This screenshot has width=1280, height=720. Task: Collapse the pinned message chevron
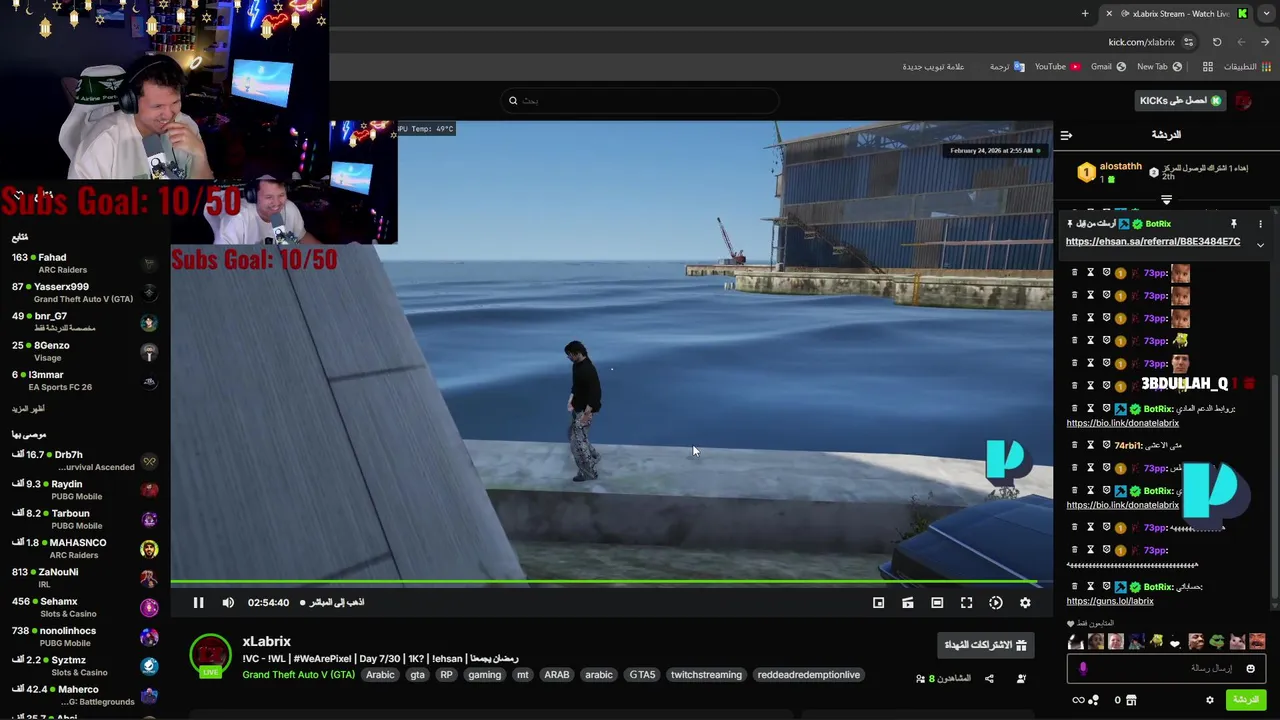click(x=1260, y=245)
